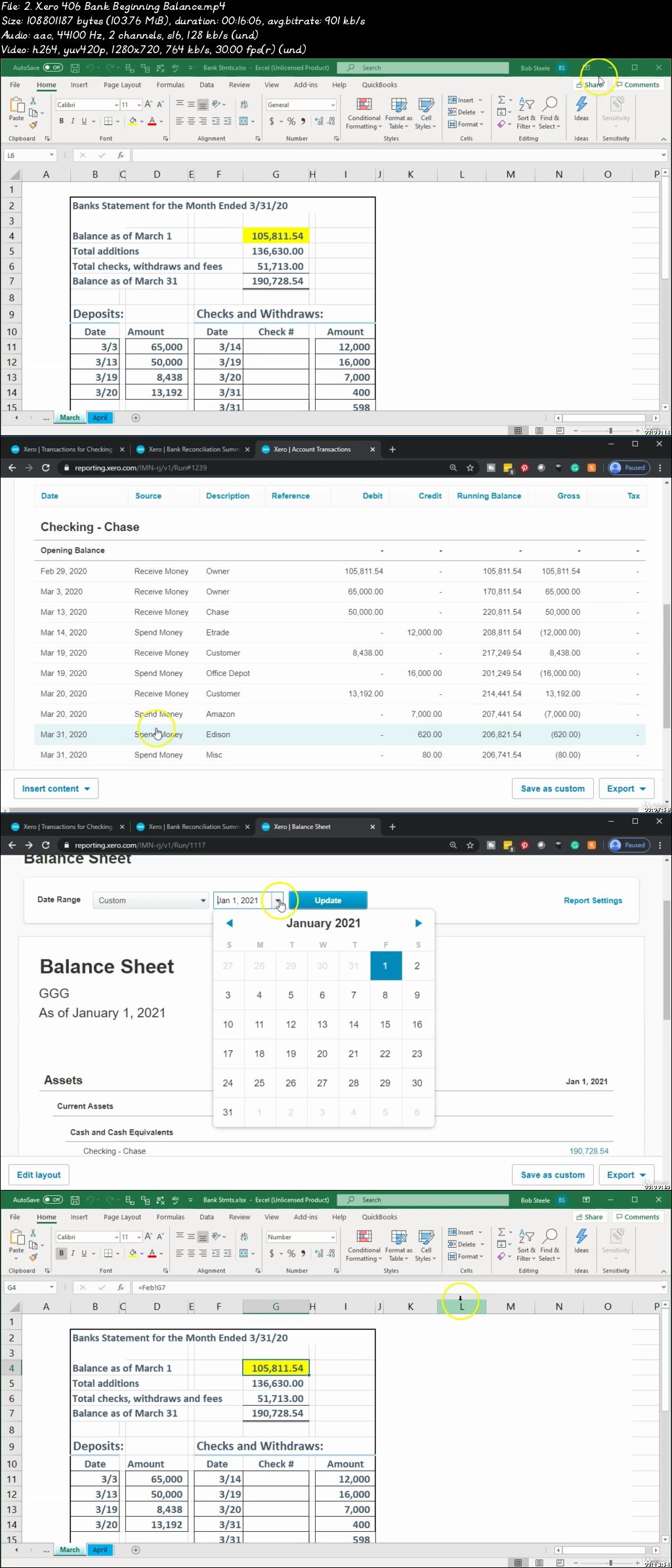Image resolution: width=672 pixels, height=1568 pixels.
Task: Click Comments button in Excel window showing G4
Action: 637,1216
